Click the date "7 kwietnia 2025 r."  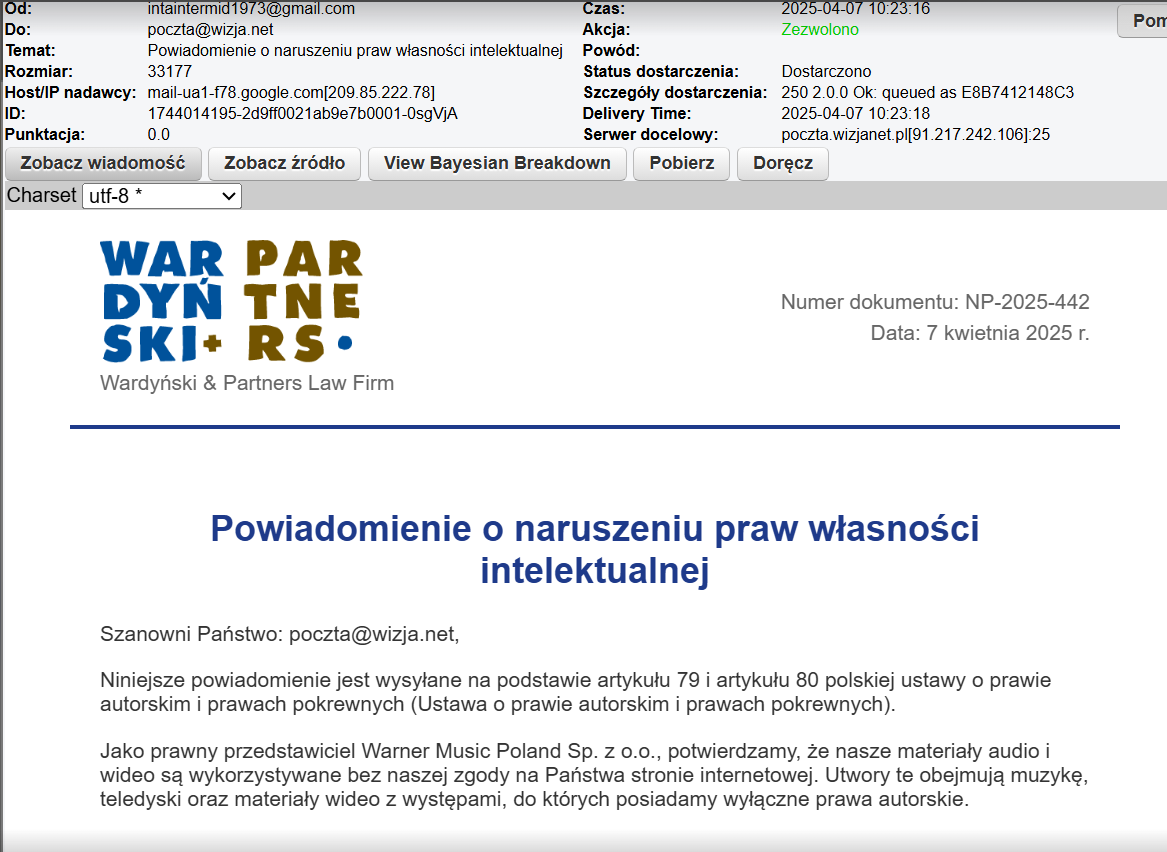(1006, 333)
